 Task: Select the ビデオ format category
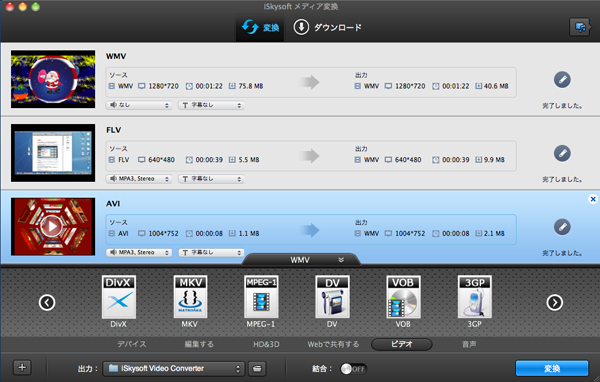[402, 344]
